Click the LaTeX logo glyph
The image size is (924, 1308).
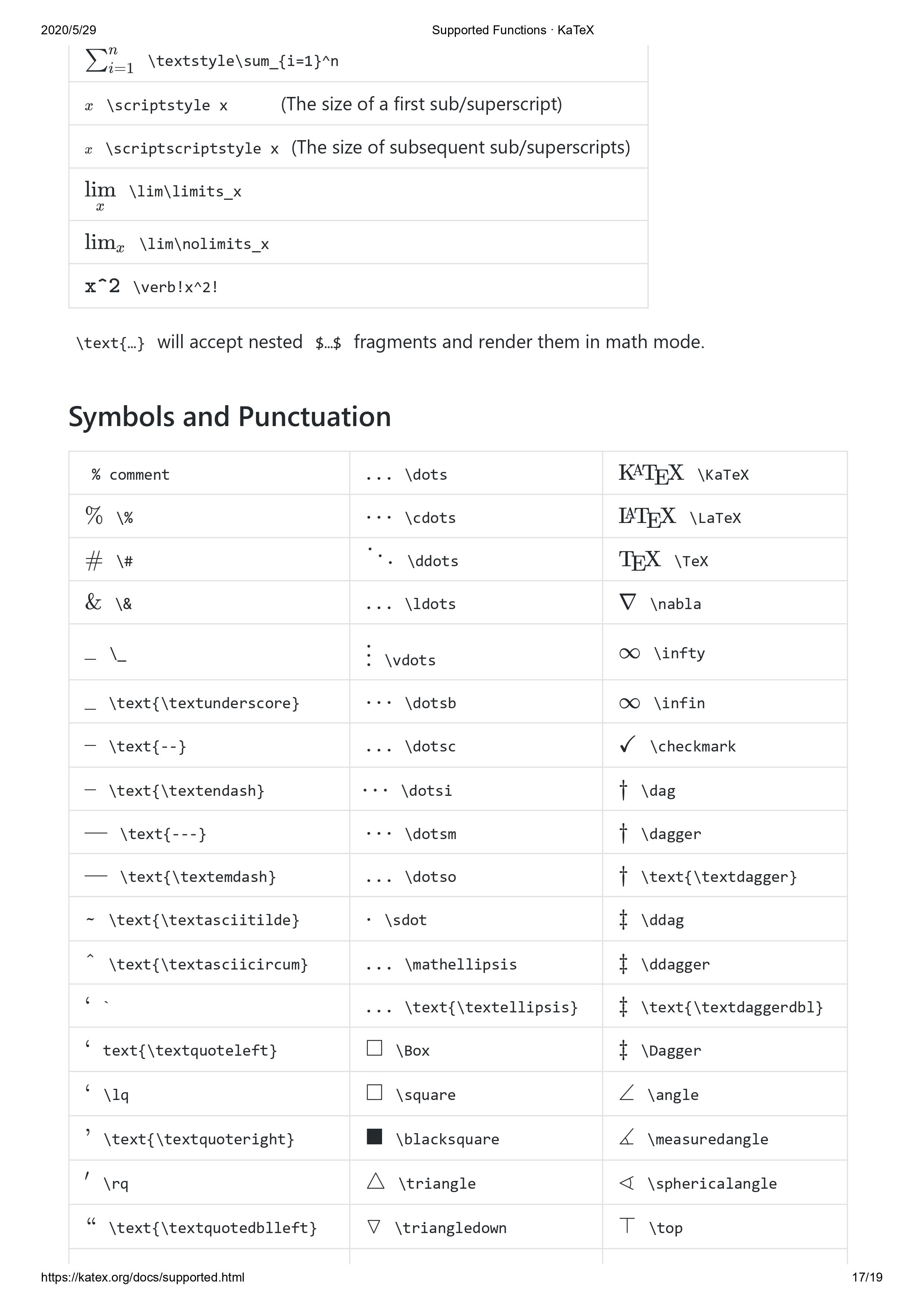coord(647,517)
